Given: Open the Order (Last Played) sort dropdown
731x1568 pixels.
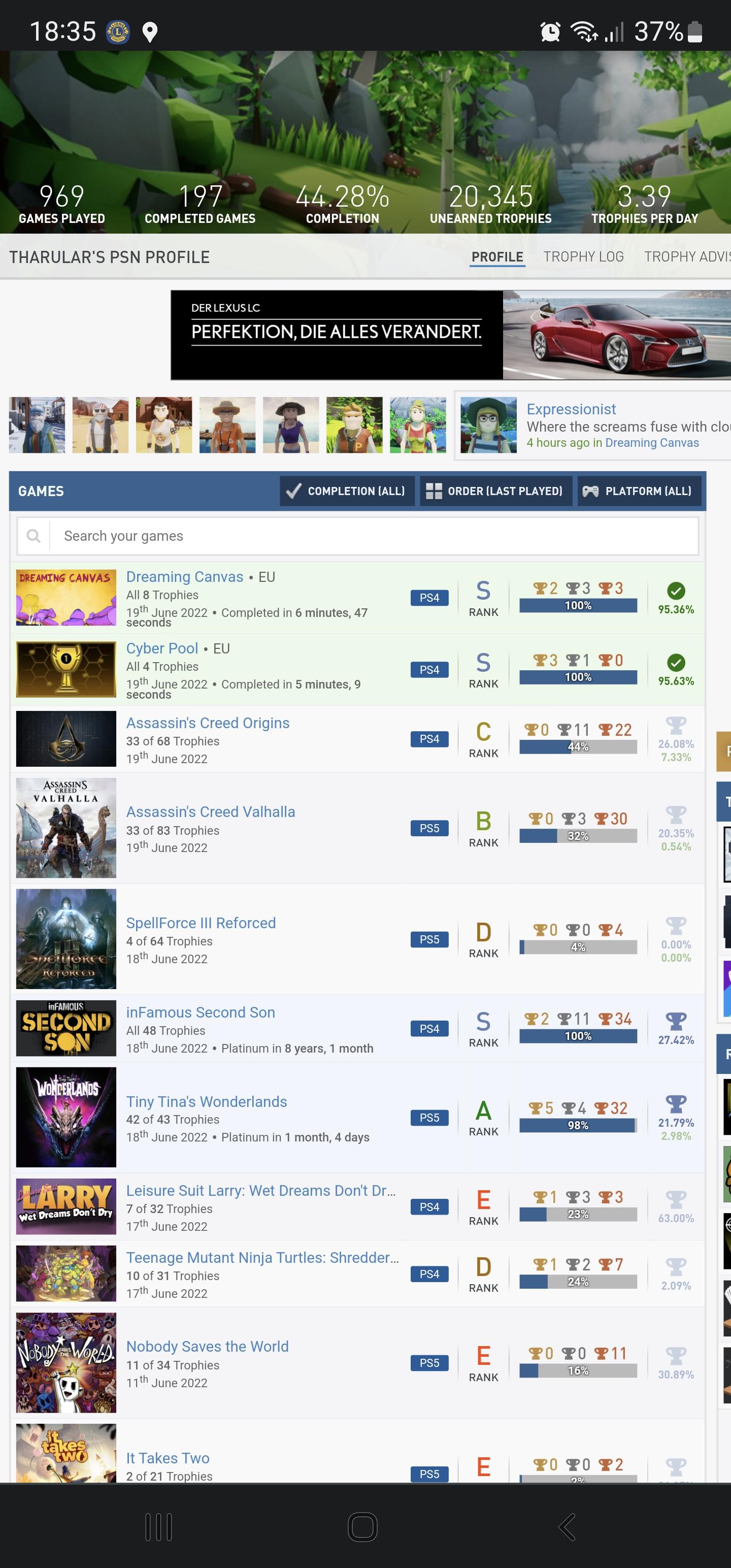Looking at the screenshot, I should pos(495,491).
